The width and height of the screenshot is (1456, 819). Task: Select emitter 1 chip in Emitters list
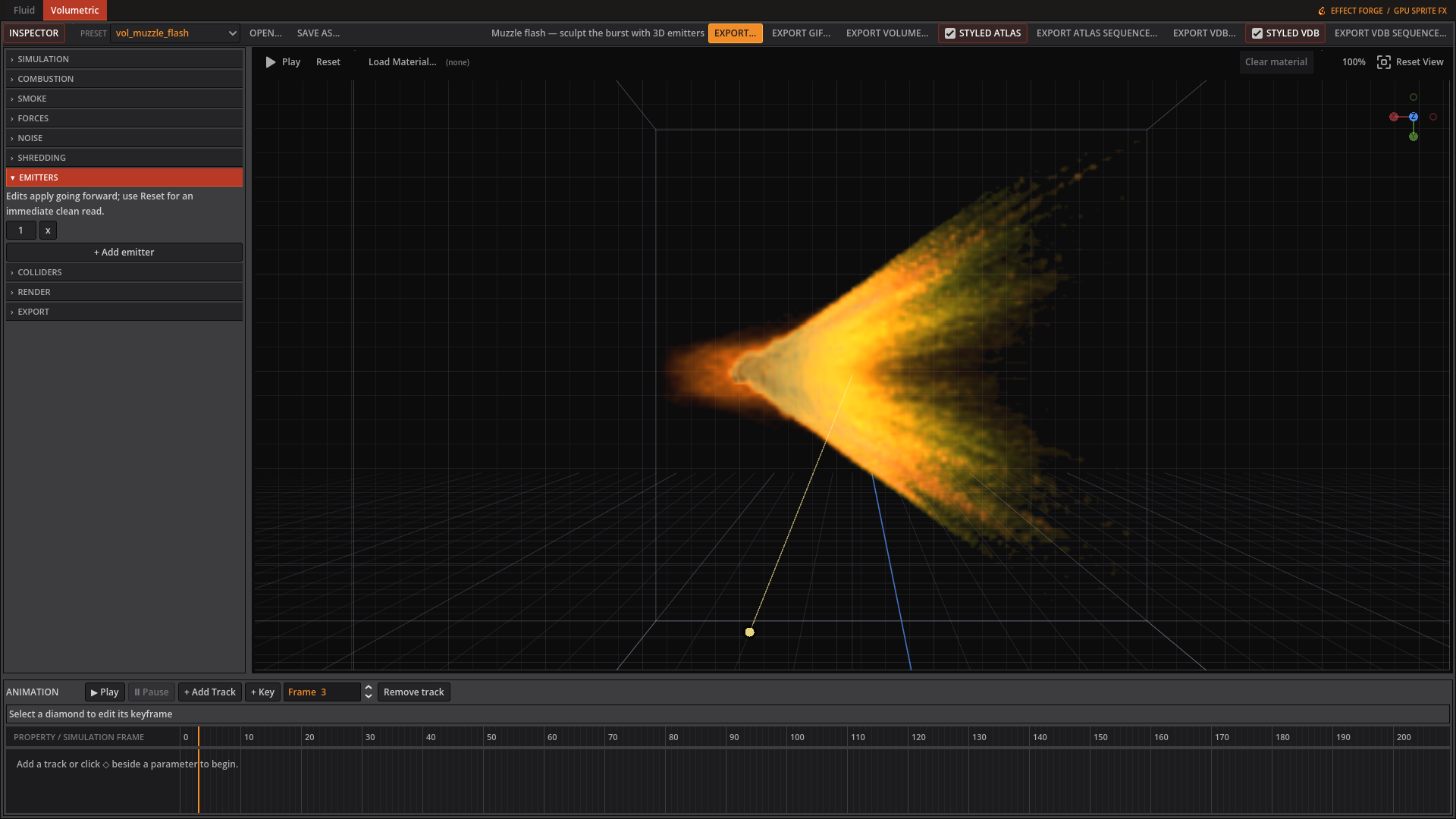(20, 231)
